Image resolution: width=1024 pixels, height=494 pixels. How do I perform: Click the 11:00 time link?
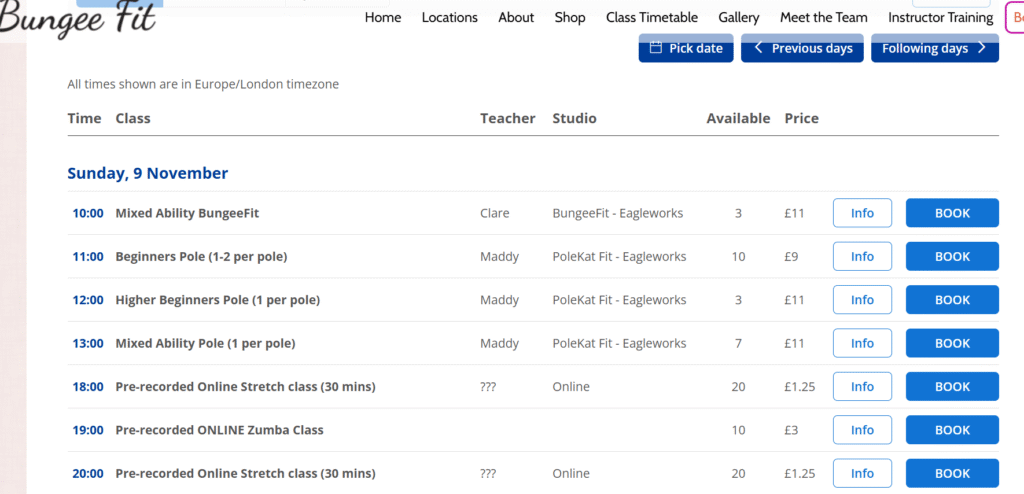pos(88,257)
